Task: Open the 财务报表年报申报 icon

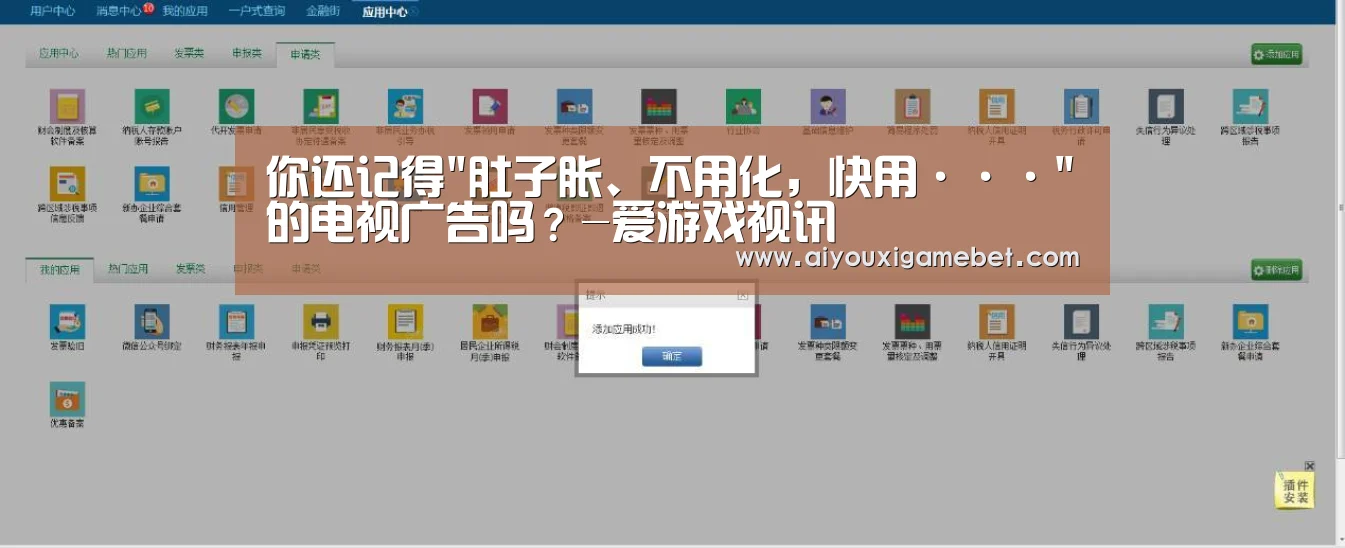Action: click(237, 322)
